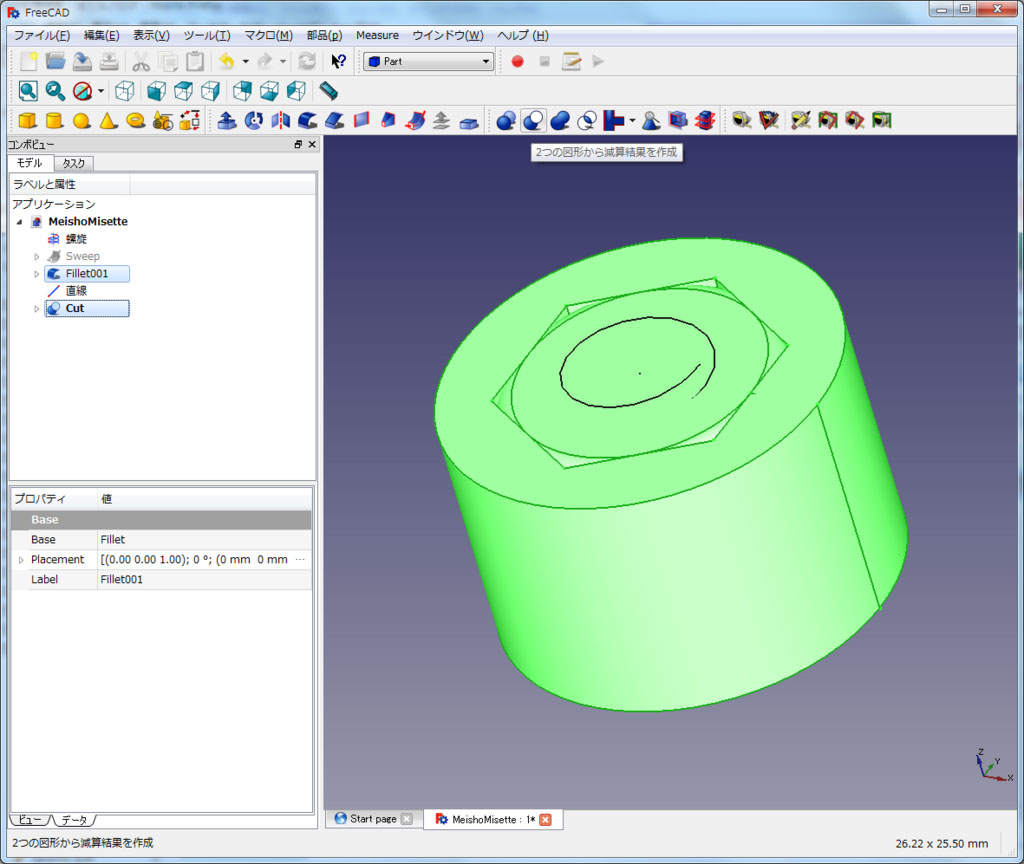The height and width of the screenshot is (864, 1024).
Task: Click the Label value Fillet001 field
Action: [x=204, y=580]
